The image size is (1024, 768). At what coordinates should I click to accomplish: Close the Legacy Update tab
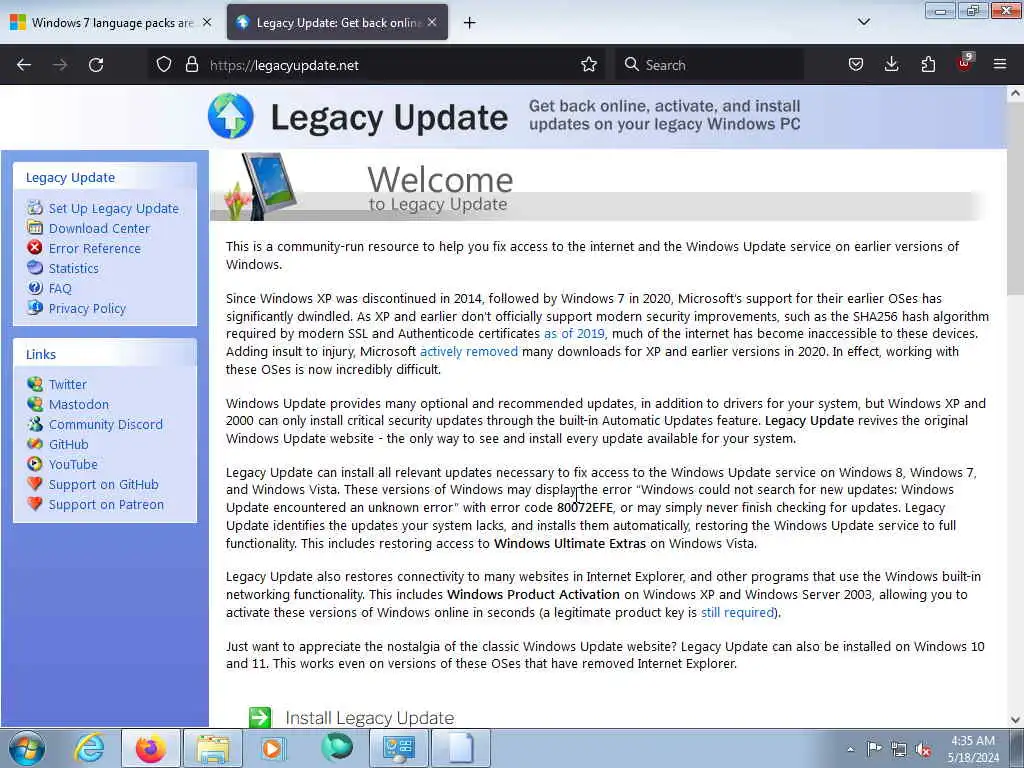(x=432, y=22)
